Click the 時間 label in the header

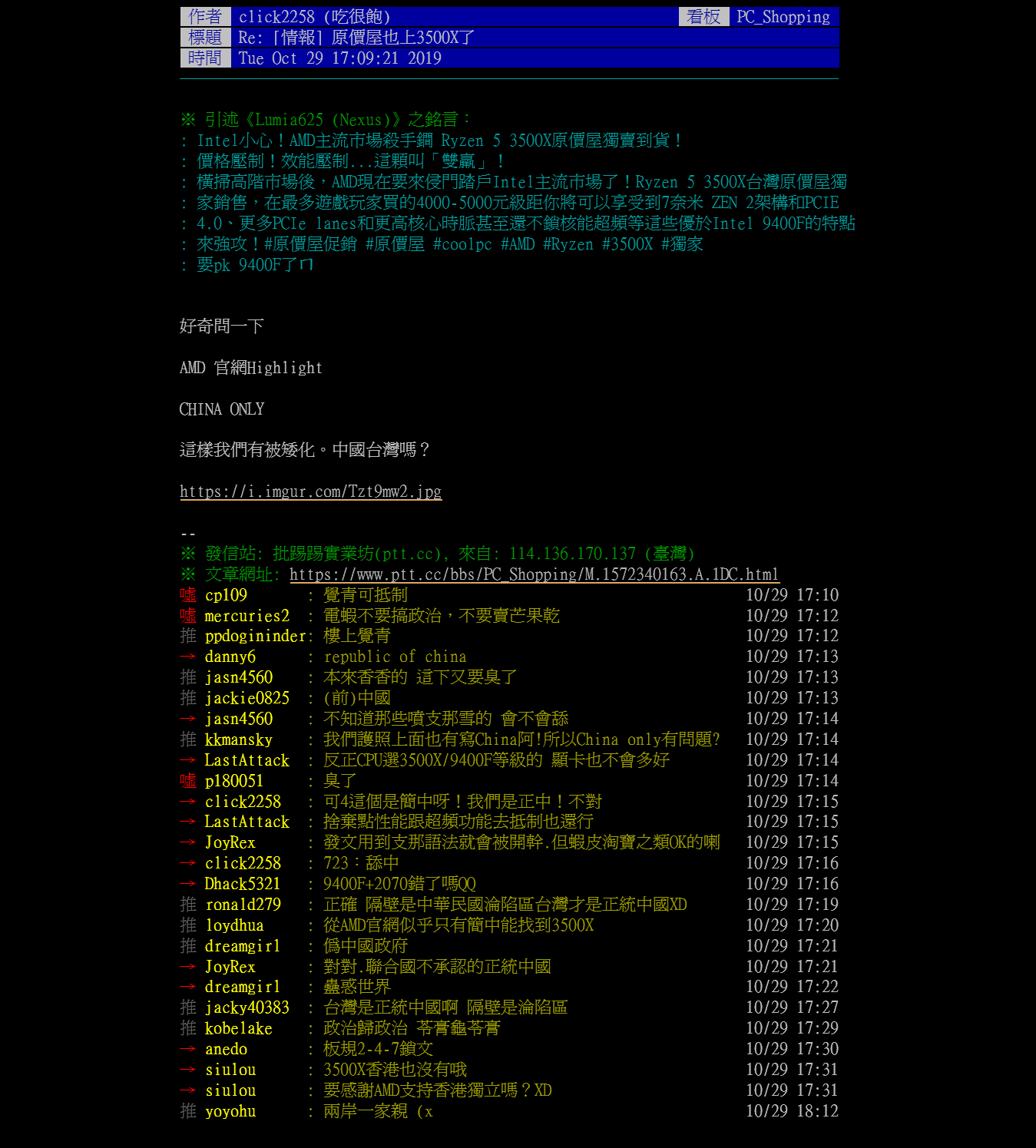205,58
